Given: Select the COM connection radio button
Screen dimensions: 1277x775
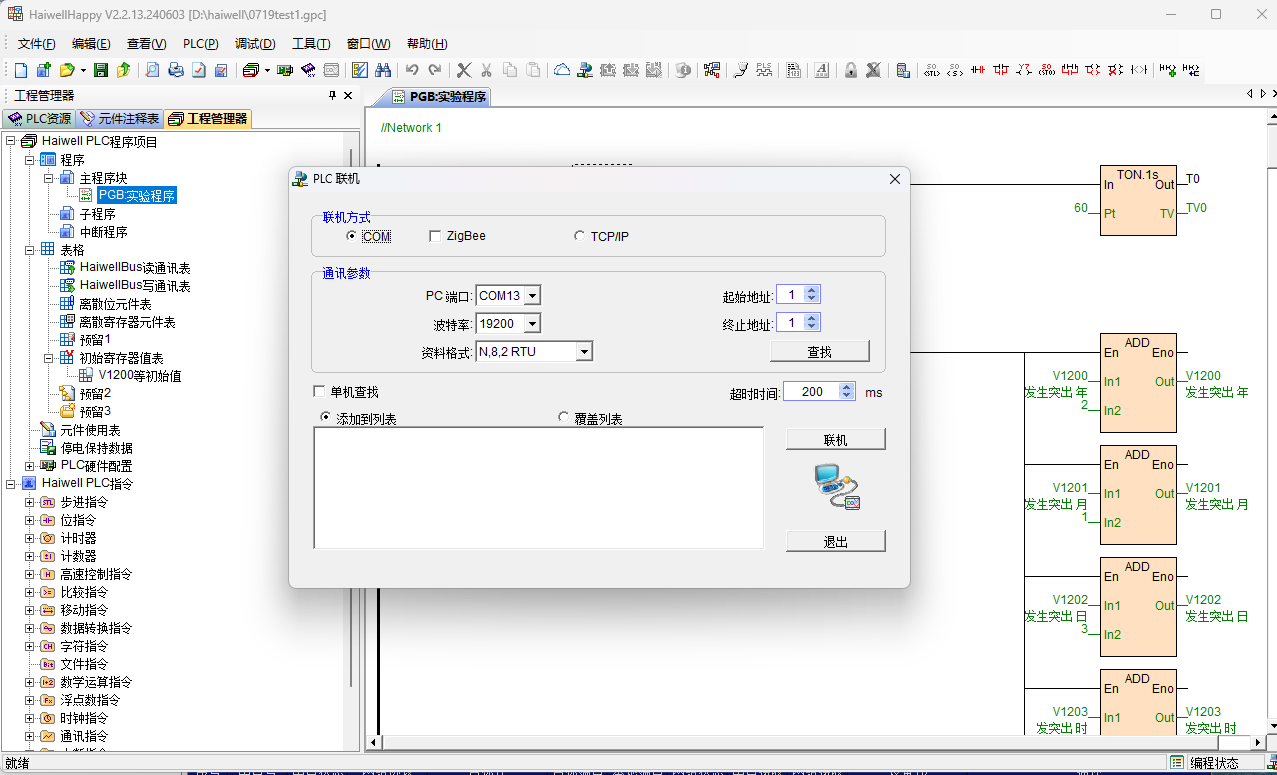Looking at the screenshot, I should click(x=351, y=236).
